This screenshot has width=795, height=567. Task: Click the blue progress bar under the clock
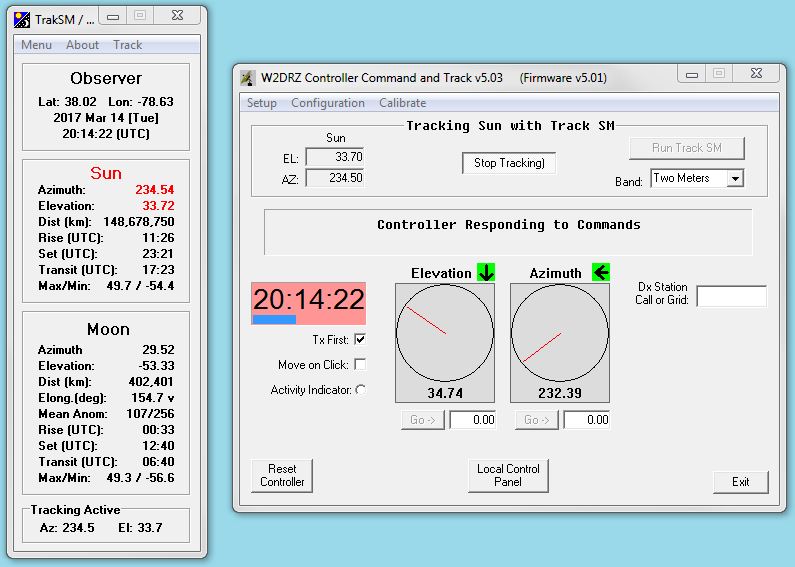click(274, 320)
